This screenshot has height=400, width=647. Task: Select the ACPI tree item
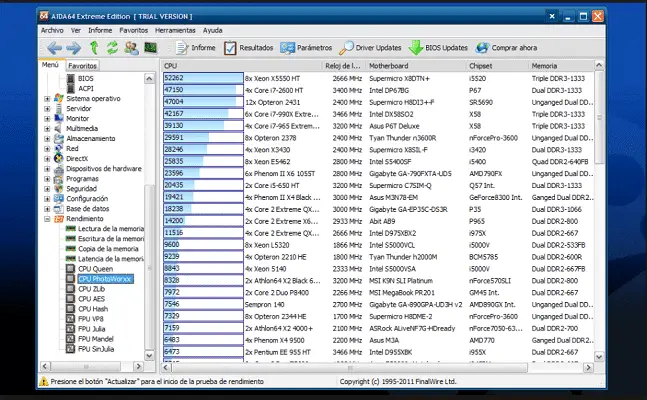click(85, 88)
